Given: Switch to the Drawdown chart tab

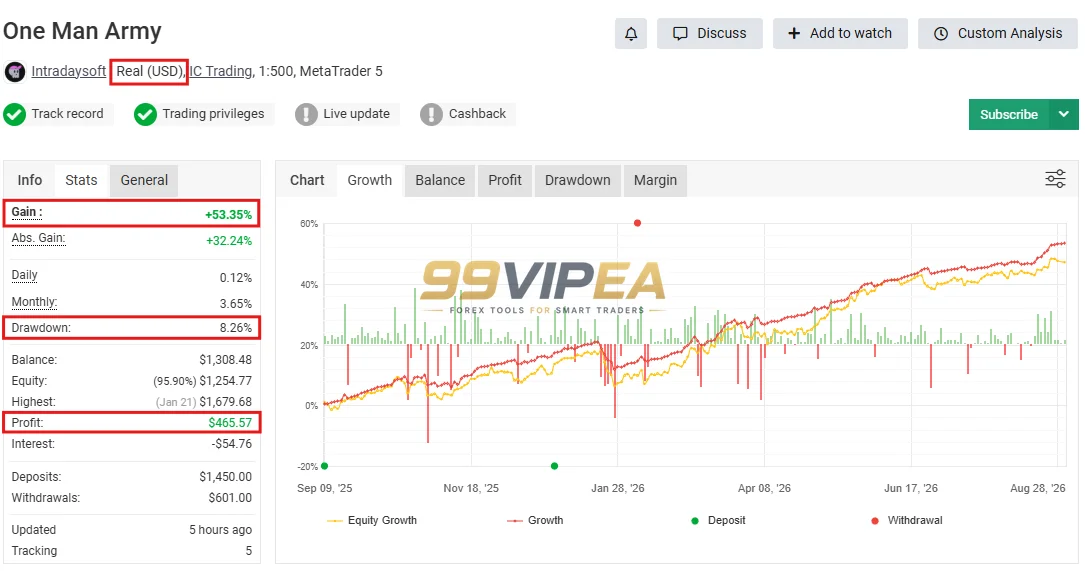Looking at the screenshot, I should (577, 180).
